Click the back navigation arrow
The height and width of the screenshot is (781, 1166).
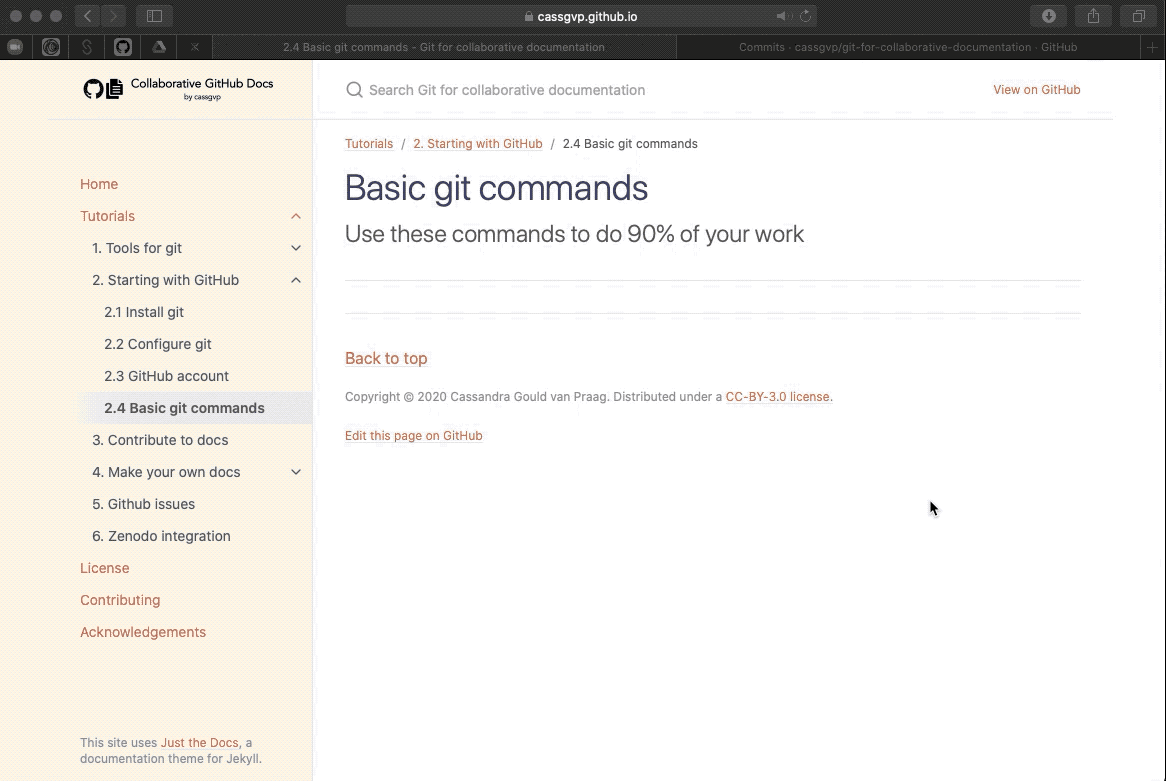pos(87,16)
